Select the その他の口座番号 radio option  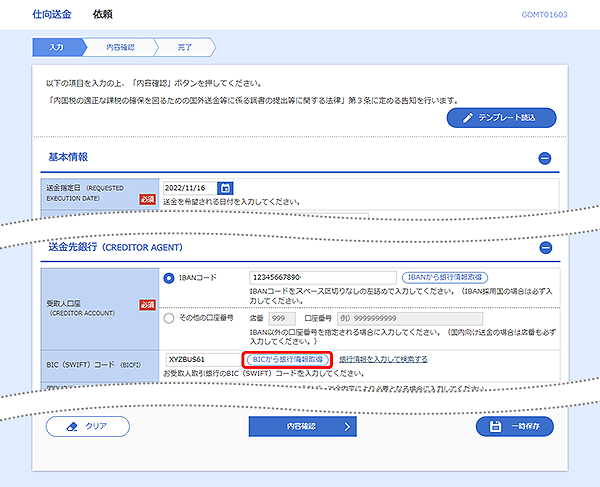[169, 318]
